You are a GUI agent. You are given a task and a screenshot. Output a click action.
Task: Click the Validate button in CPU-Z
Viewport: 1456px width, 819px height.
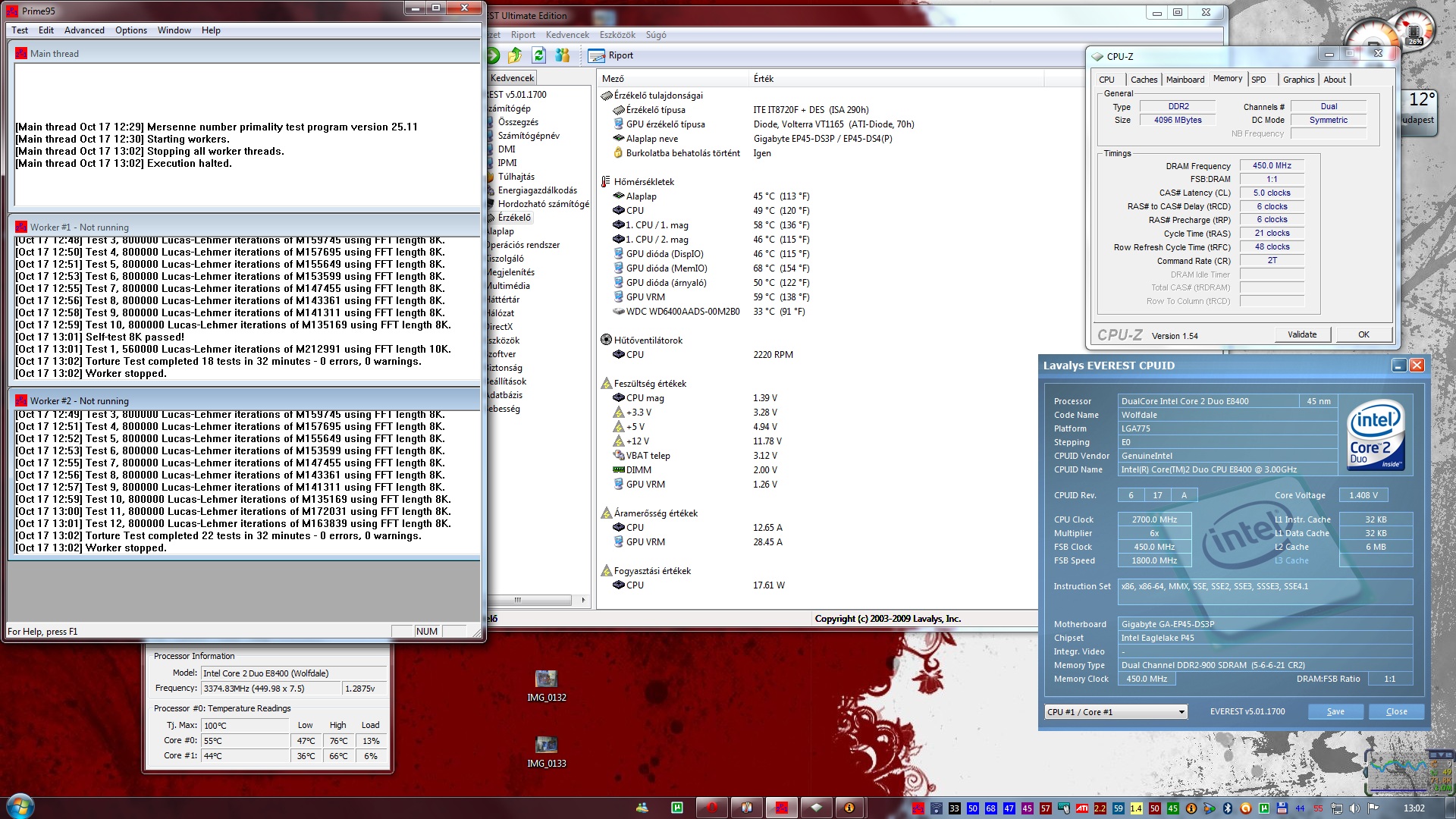pos(1302,334)
